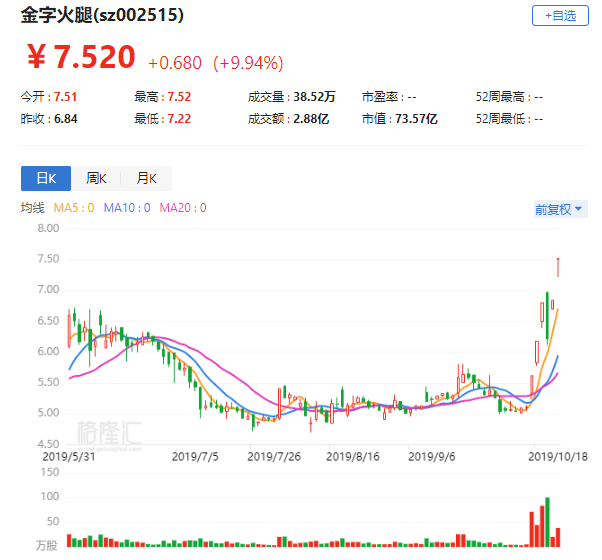Click 52周最低 field

[x=509, y=119]
